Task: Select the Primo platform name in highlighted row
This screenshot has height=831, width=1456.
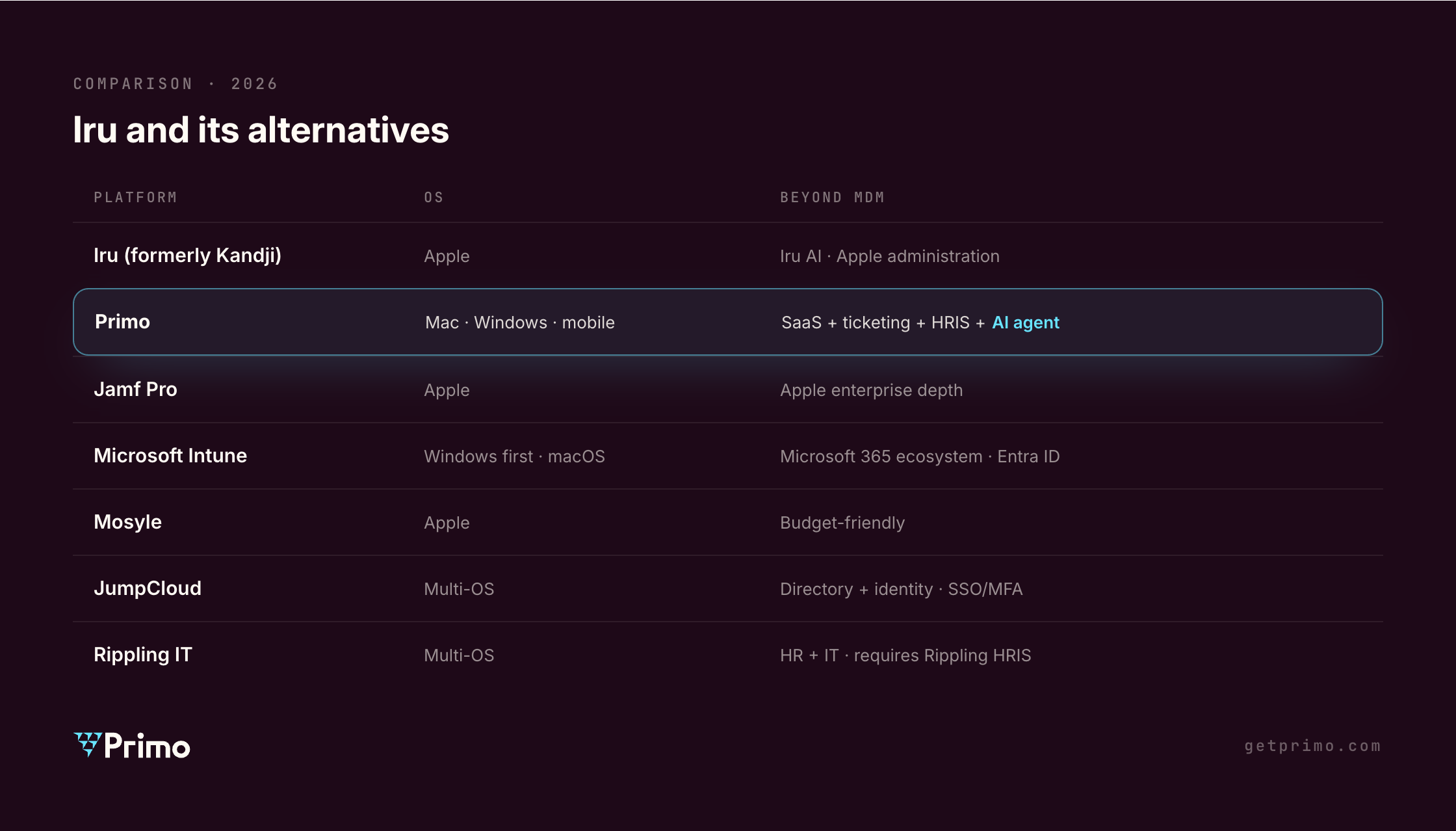Action: pyautogui.click(x=122, y=322)
